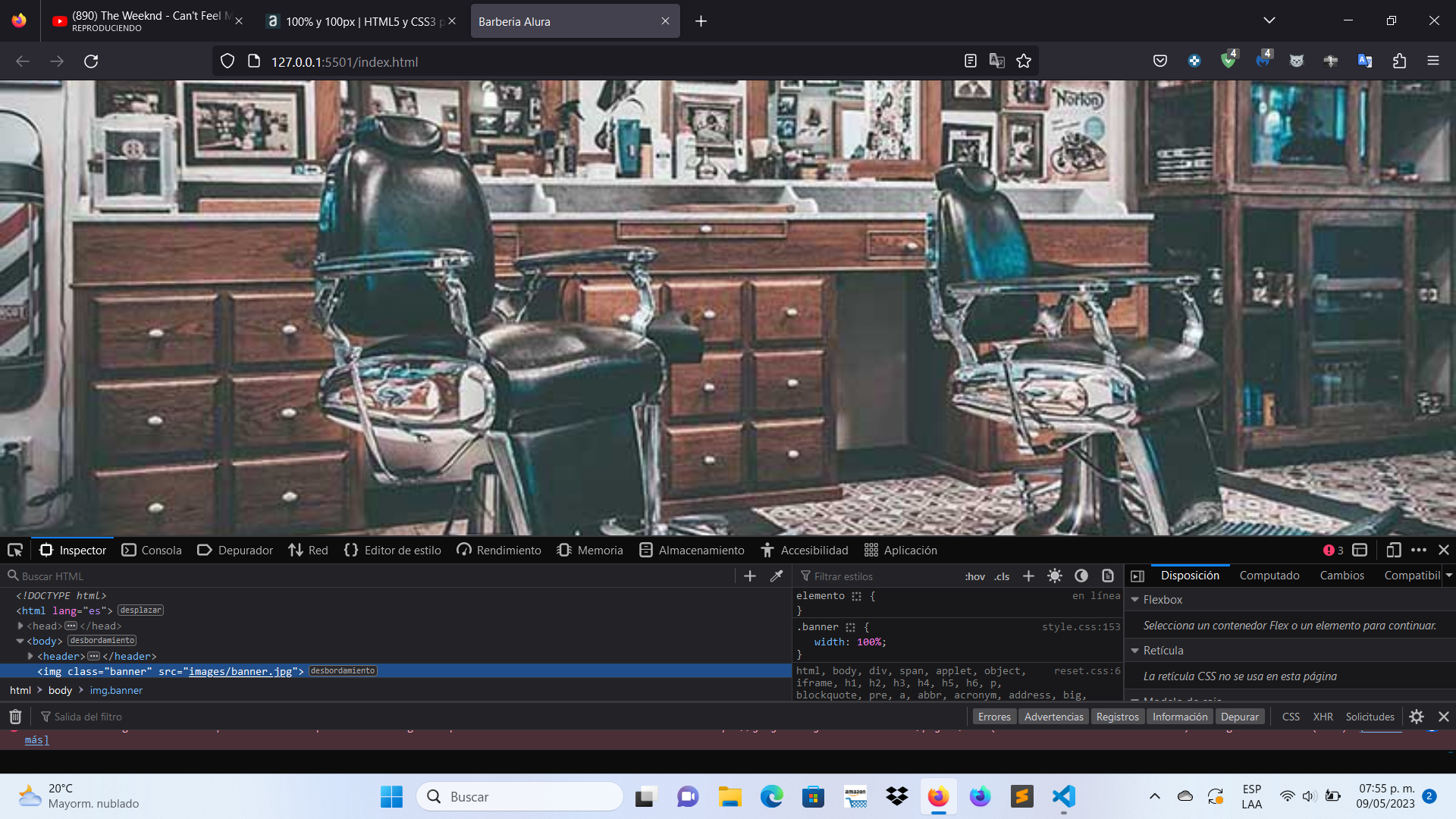Viewport: 1456px width, 819px height.
Task: Toggle the Errores filter button
Action: click(994, 716)
